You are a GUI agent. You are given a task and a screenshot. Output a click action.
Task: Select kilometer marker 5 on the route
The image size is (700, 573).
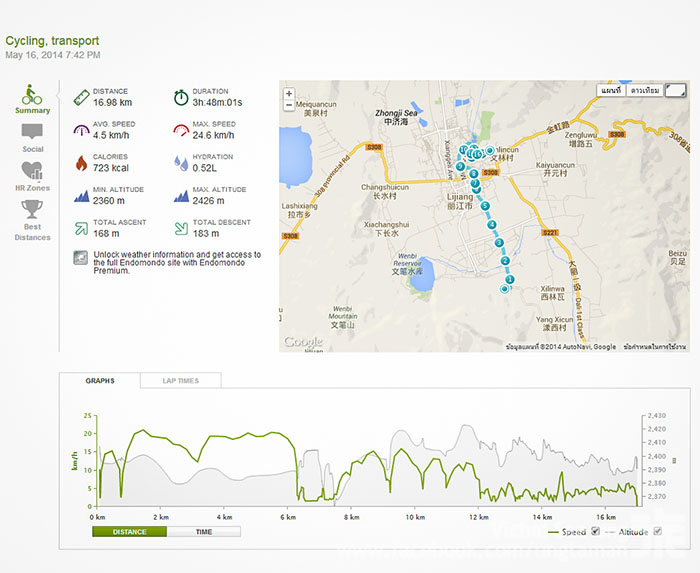[485, 206]
